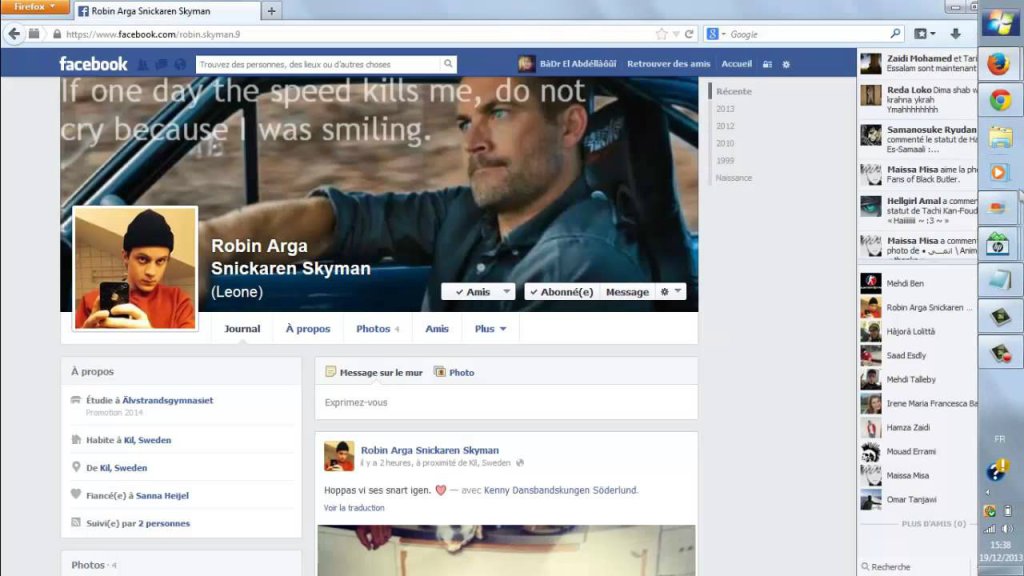Toggle Abonné(e) follow button

coord(562,292)
